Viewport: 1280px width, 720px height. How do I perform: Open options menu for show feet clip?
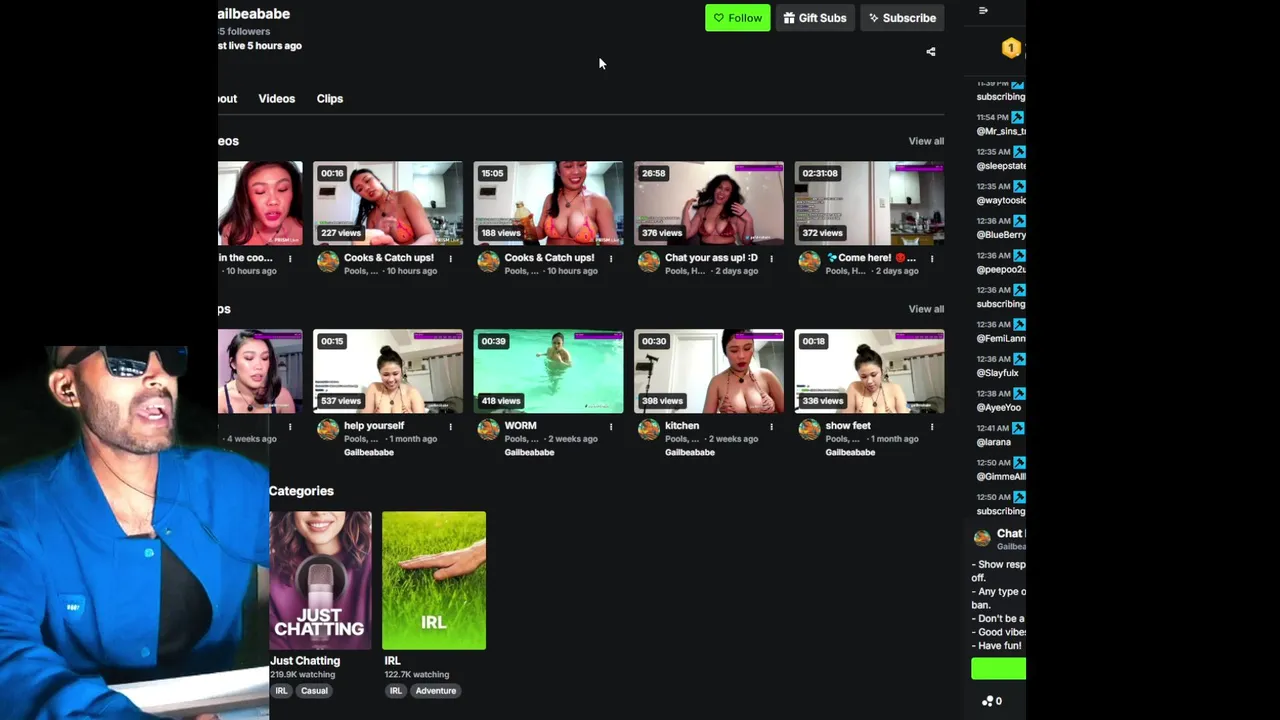[932, 427]
